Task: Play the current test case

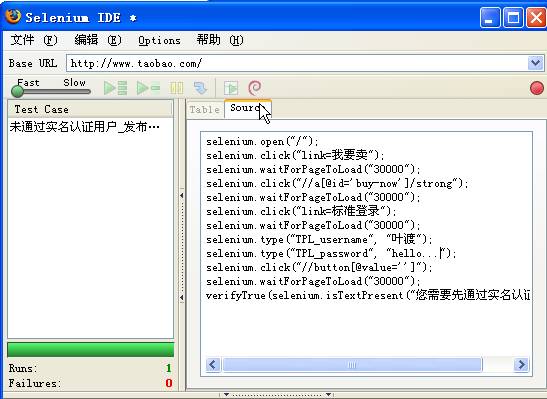Action: pos(148,88)
